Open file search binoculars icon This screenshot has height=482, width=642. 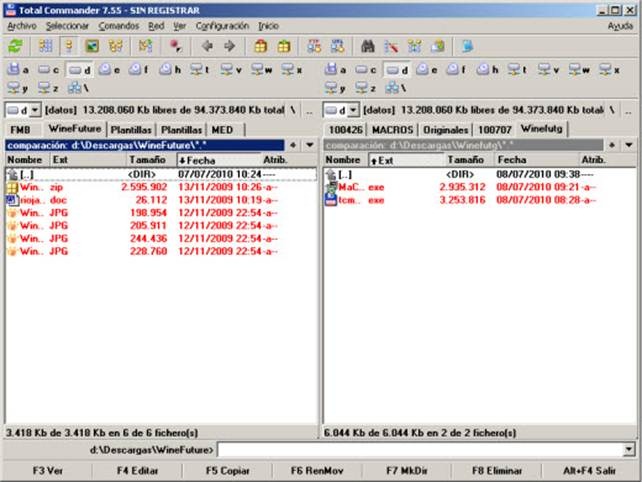coord(368,46)
